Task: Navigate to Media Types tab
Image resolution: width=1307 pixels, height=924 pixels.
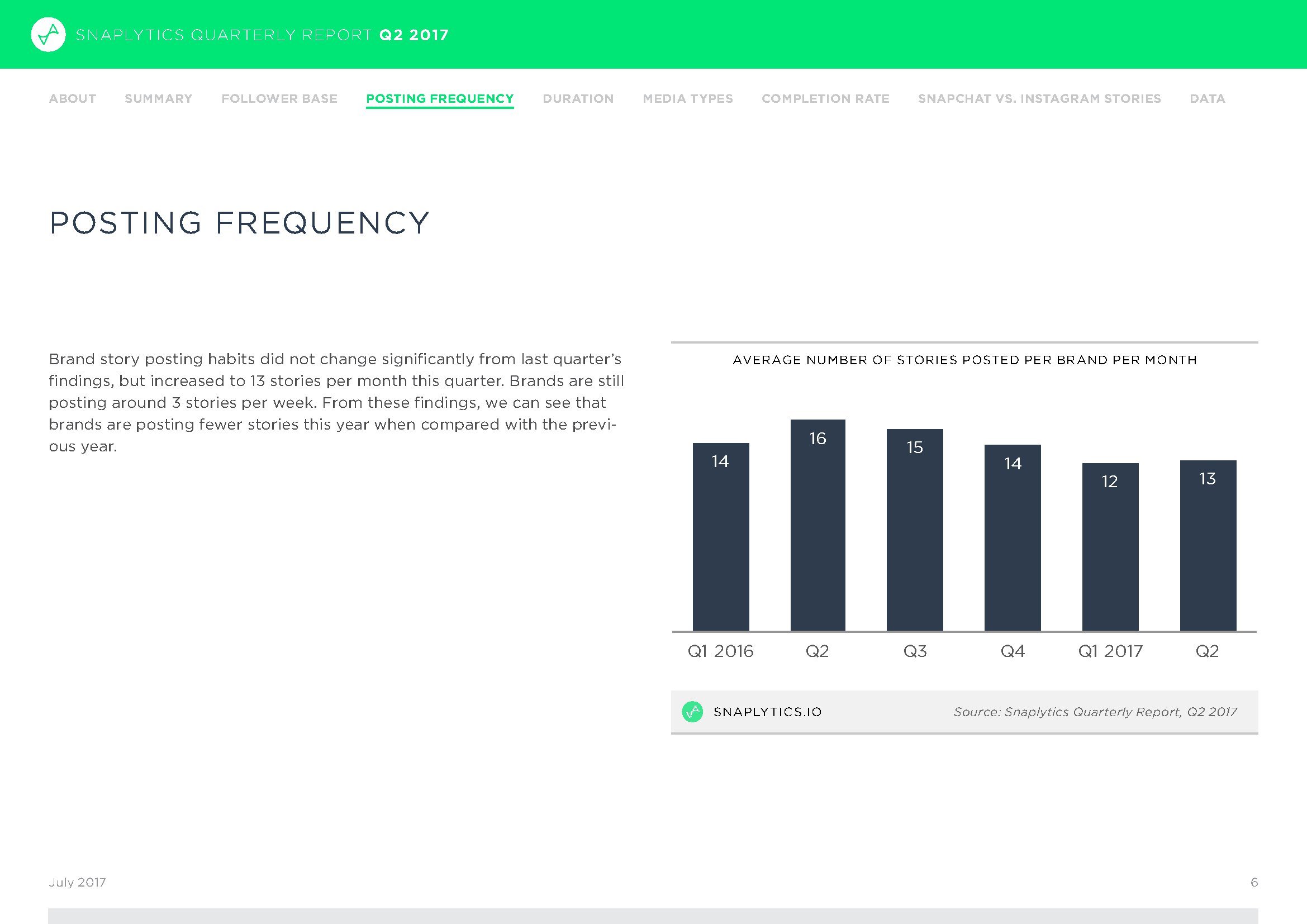Action: click(x=688, y=98)
